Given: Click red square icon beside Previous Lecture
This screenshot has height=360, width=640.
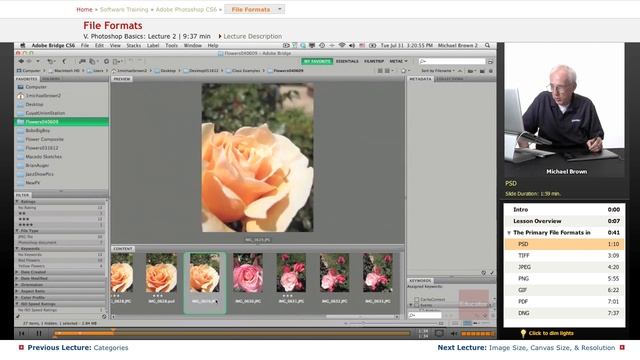Looking at the screenshot, I should point(21,348).
